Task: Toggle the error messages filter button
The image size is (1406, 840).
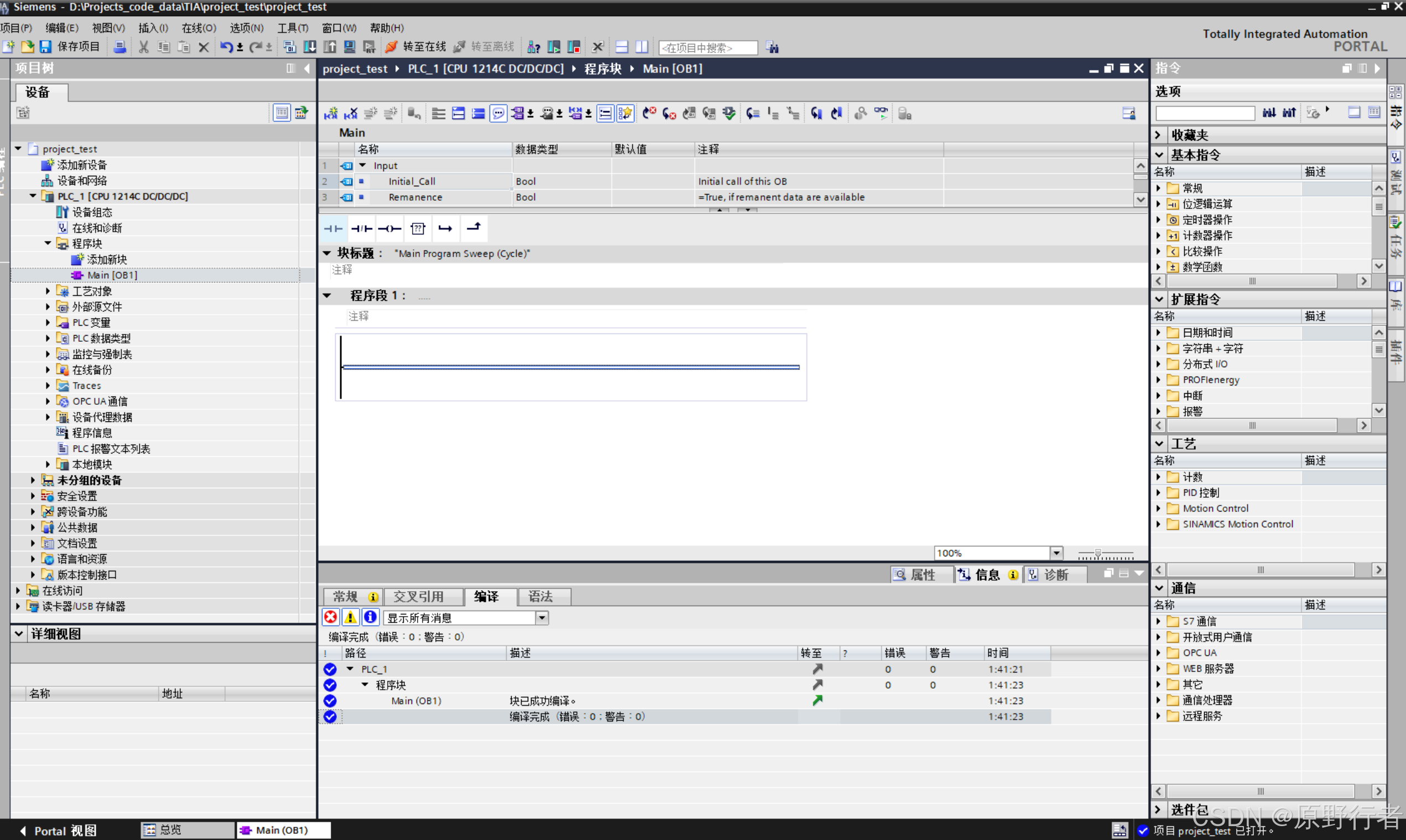Action: 331,617
